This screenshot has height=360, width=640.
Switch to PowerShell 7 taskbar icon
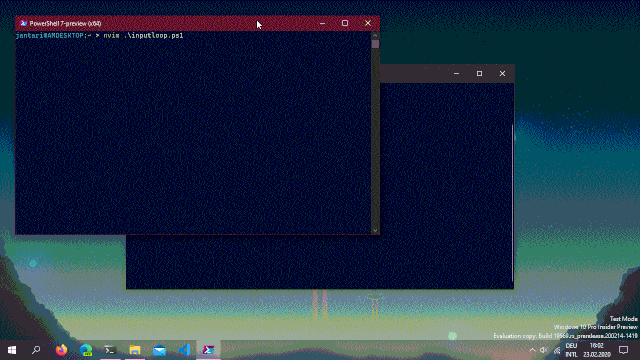tap(209, 350)
